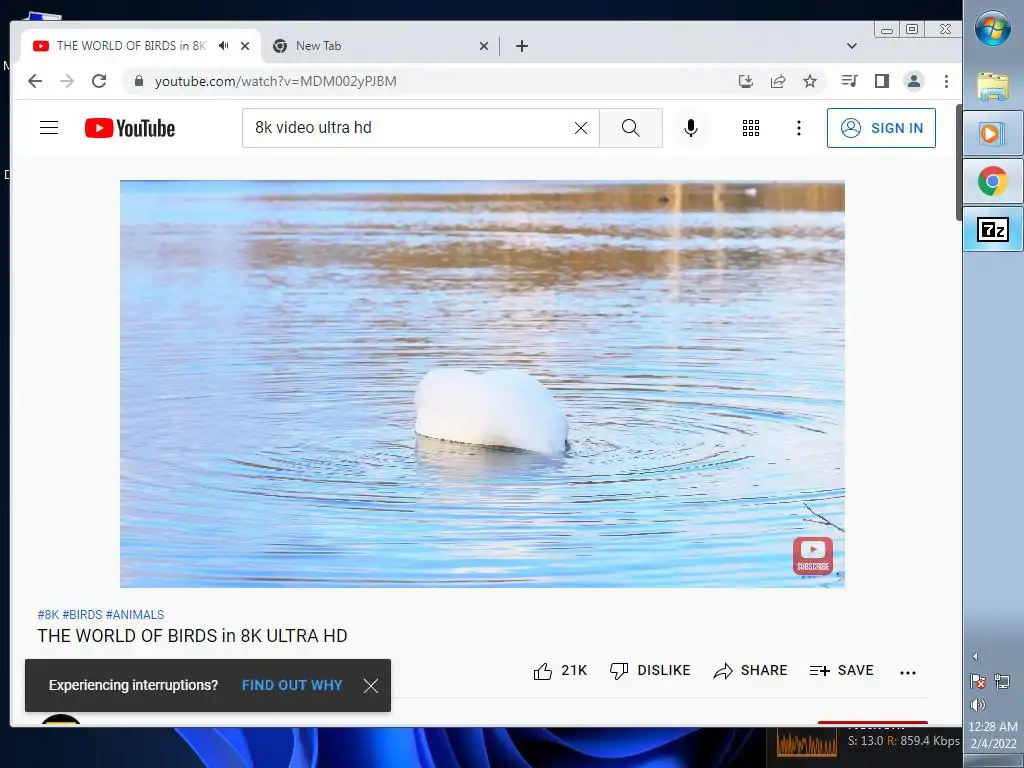Open Windows Explorer from taskbar
Viewport: 1024px width, 768px height.
coord(993,86)
